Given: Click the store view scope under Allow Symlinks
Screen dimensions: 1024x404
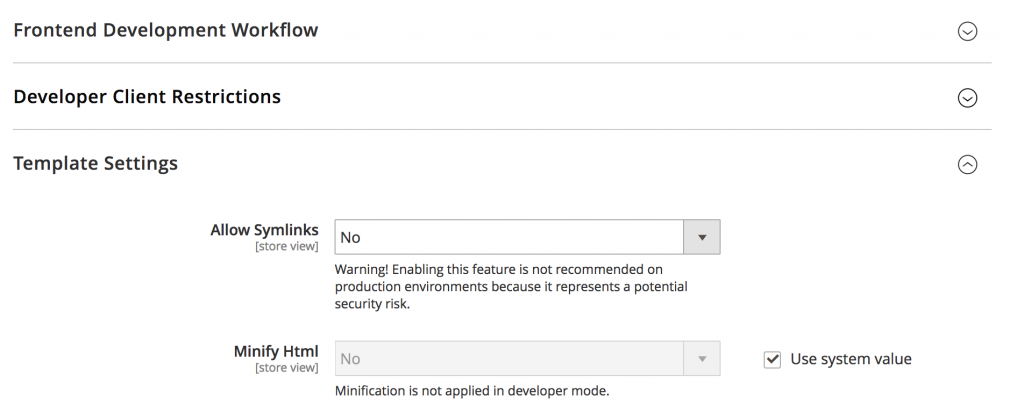Looking at the screenshot, I should [x=289, y=246].
